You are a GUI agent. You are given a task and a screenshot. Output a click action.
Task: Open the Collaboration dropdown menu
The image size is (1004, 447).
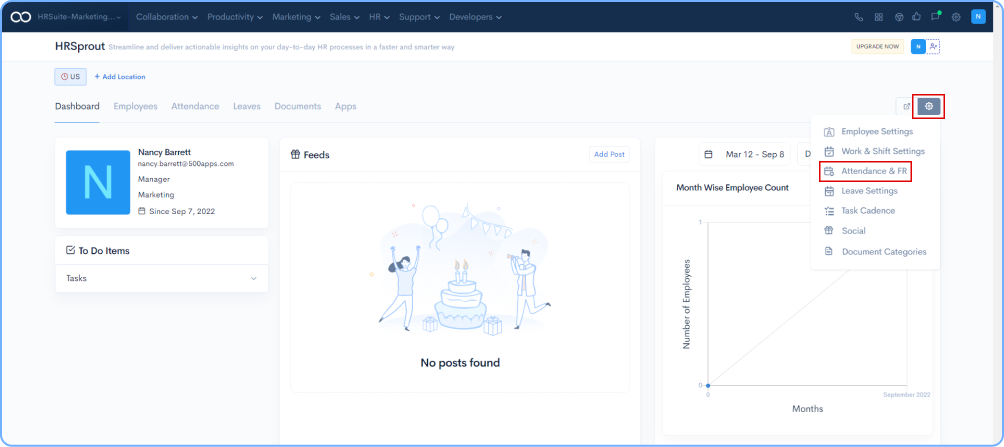166,17
